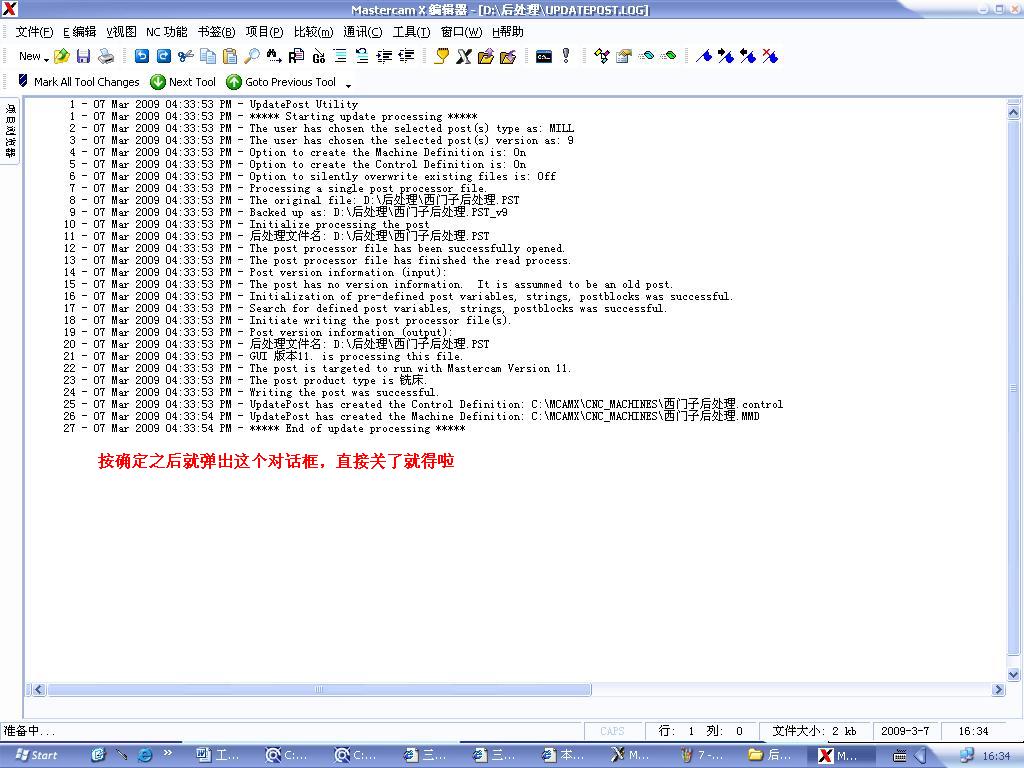Open the 工具(T) menu
Viewport: 1024px width, 768px height.
411,32
